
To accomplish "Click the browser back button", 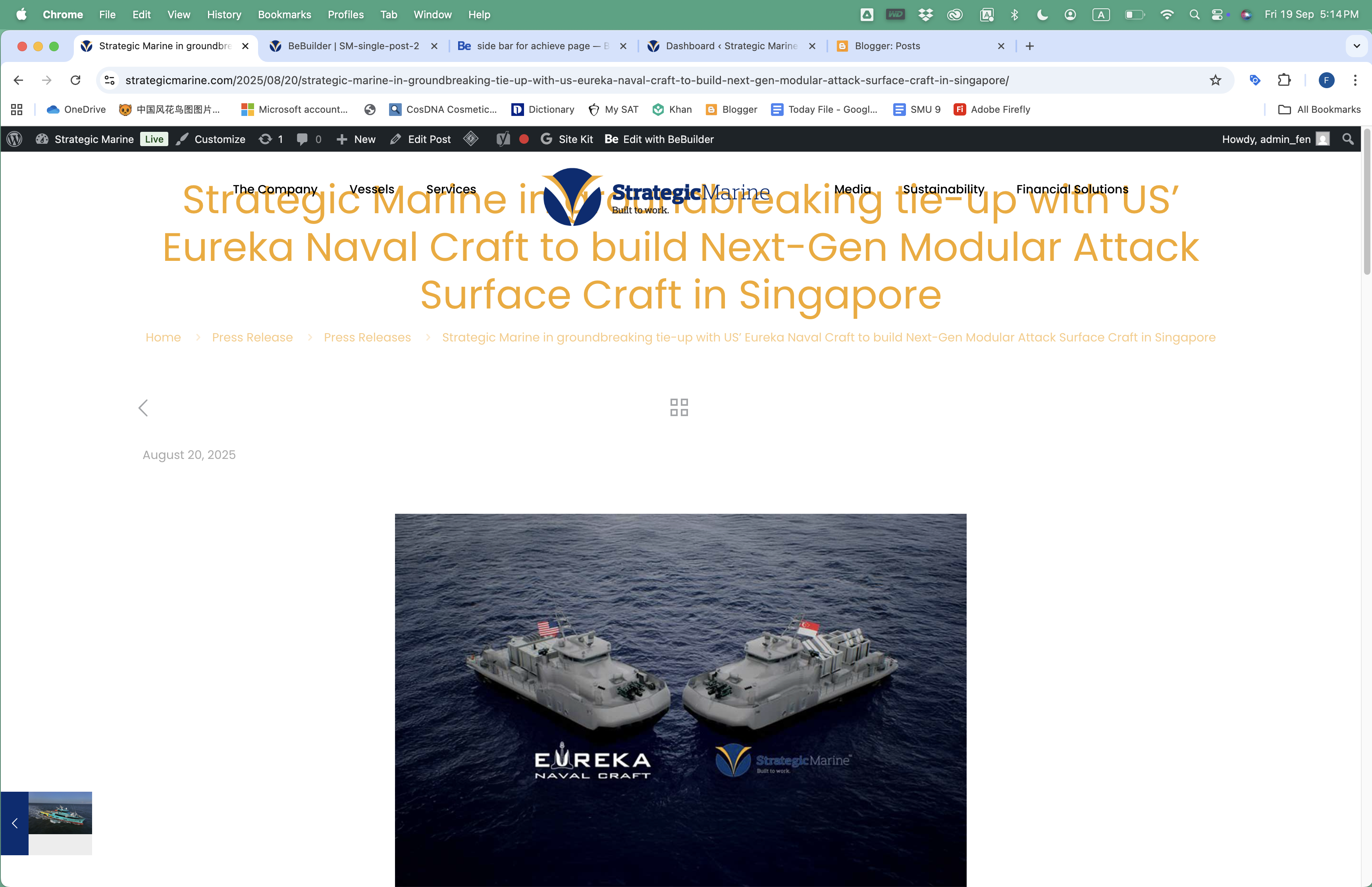I will (x=18, y=80).
